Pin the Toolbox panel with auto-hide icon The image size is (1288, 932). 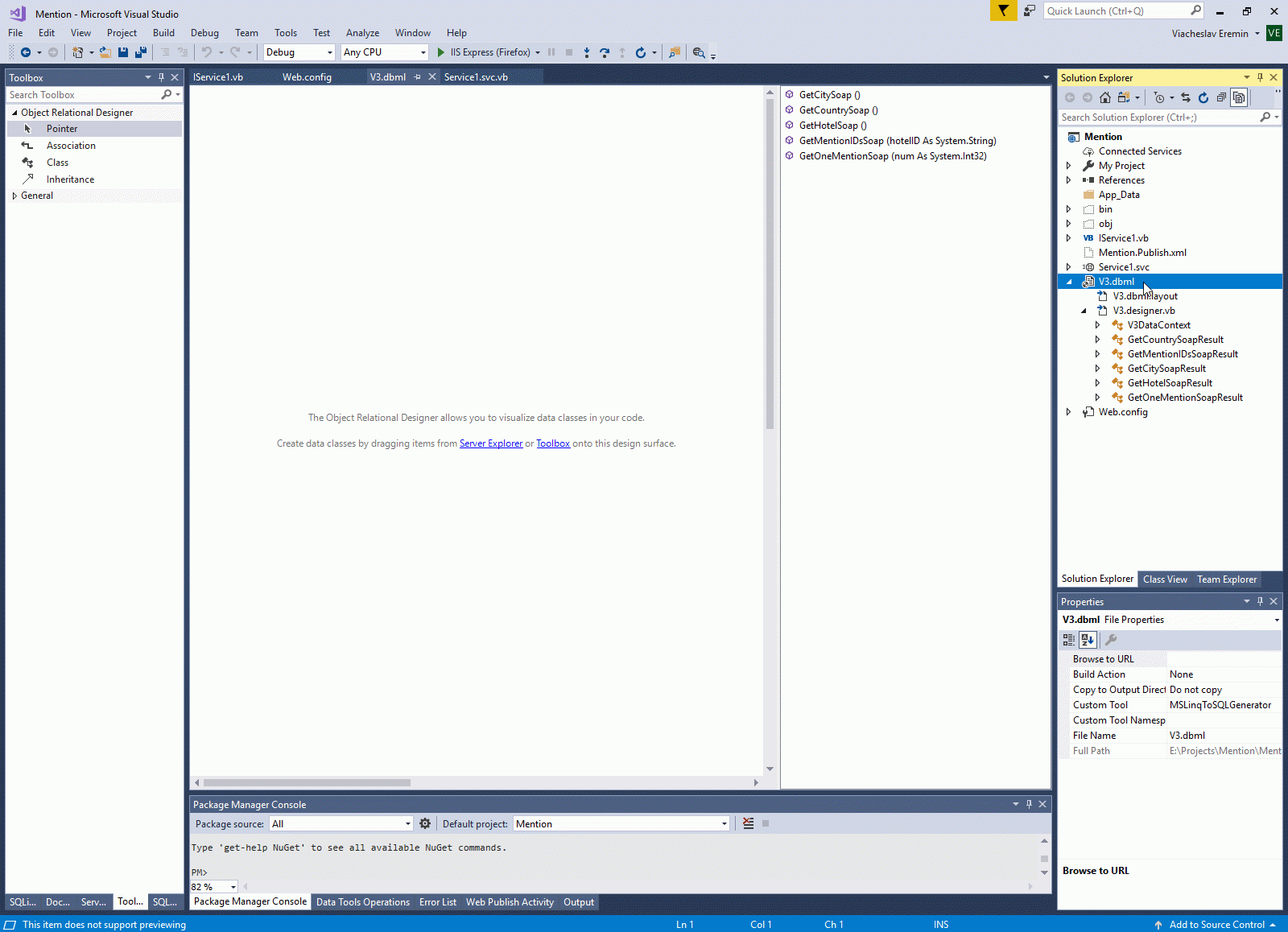coord(161,77)
